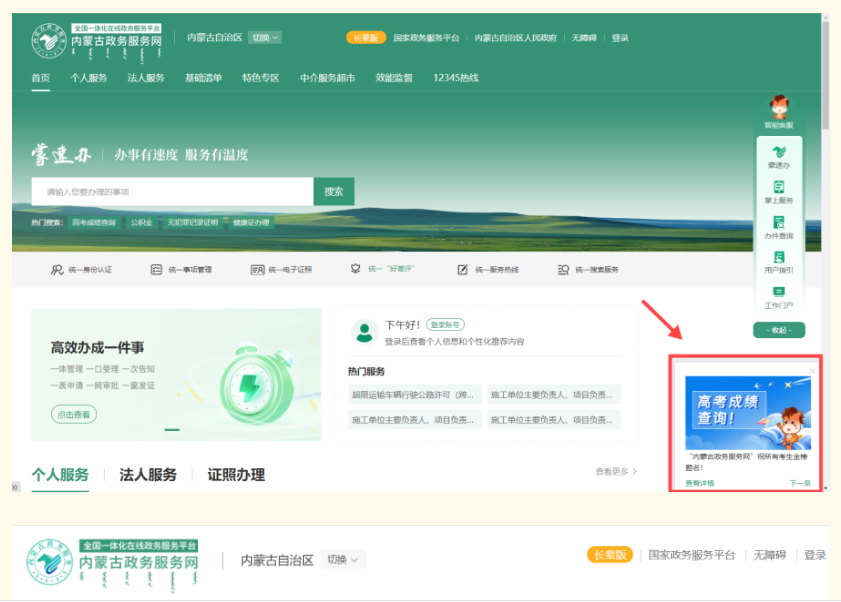Open the 用户指引 sidebar icon

778,258
